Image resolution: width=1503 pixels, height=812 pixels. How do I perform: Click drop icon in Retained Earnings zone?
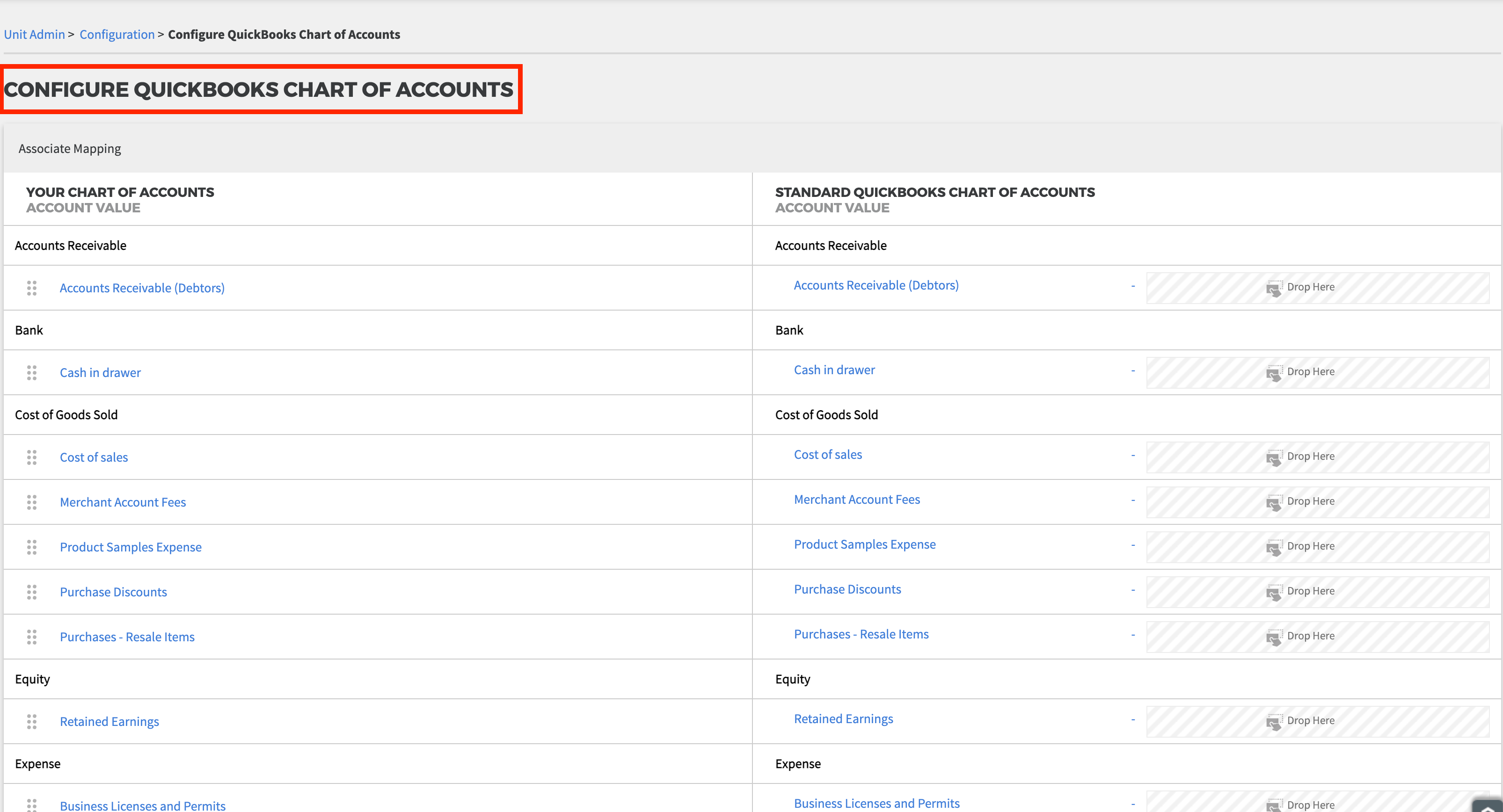point(1274,722)
